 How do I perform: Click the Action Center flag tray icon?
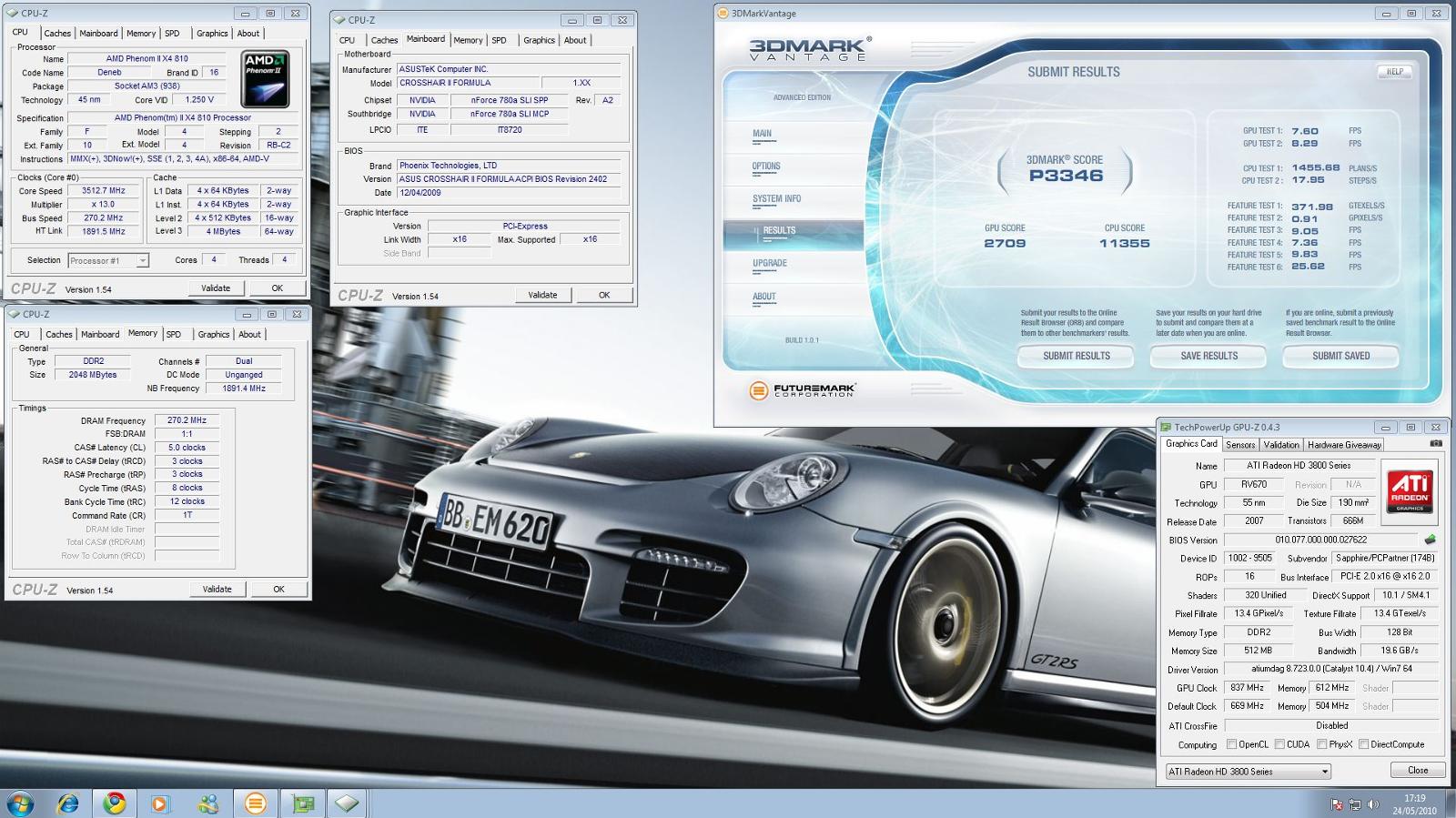(x=1337, y=804)
